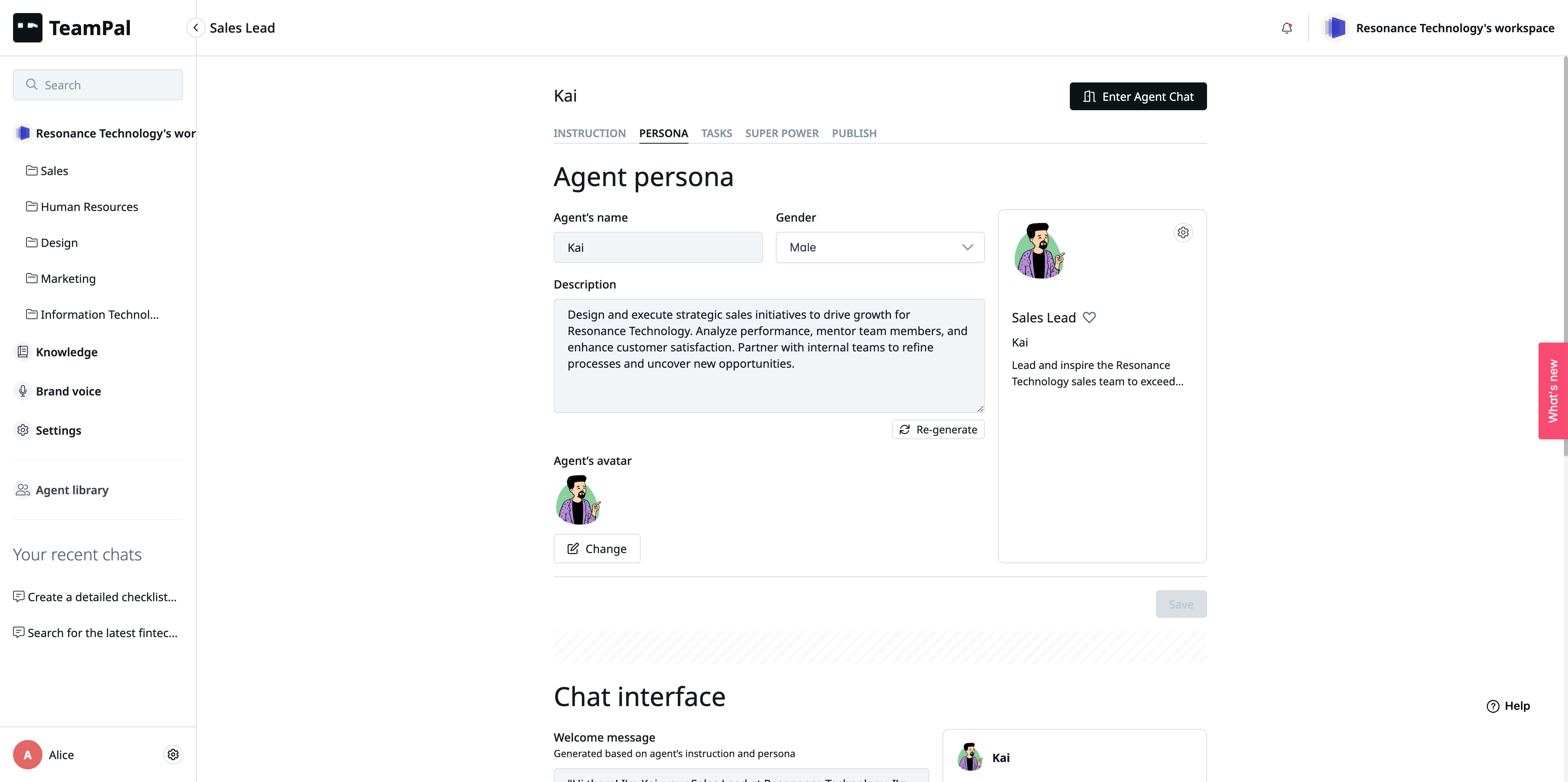
Task: Click the back arrow beside Sales Lead
Action: coord(196,28)
